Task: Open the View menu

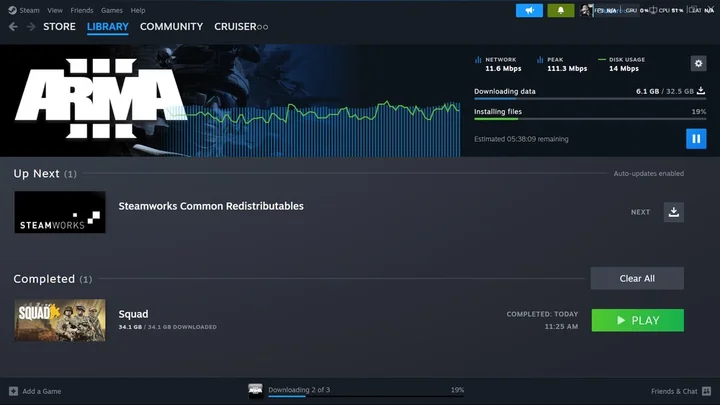Action: [55, 10]
